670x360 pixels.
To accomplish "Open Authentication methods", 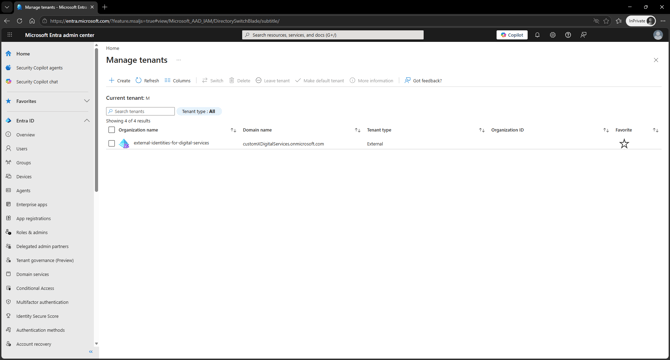I will (x=41, y=330).
